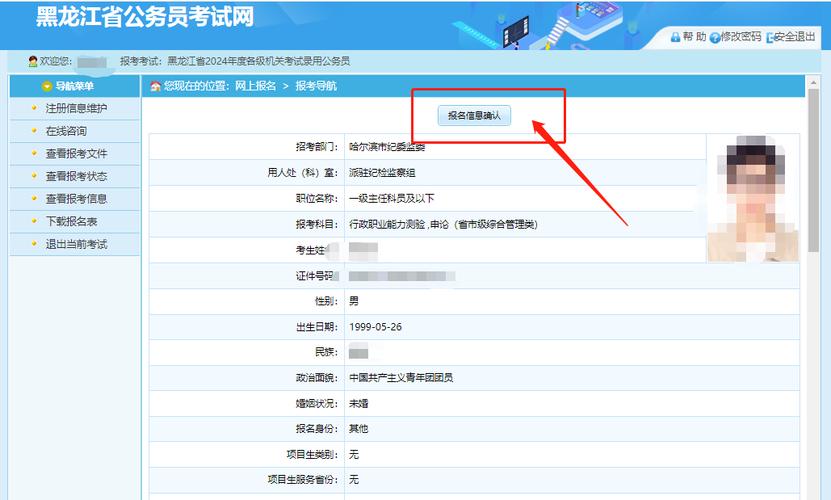Click 报考导航 in breadcrumb
Image resolution: width=831 pixels, height=500 pixels.
click(x=316, y=86)
